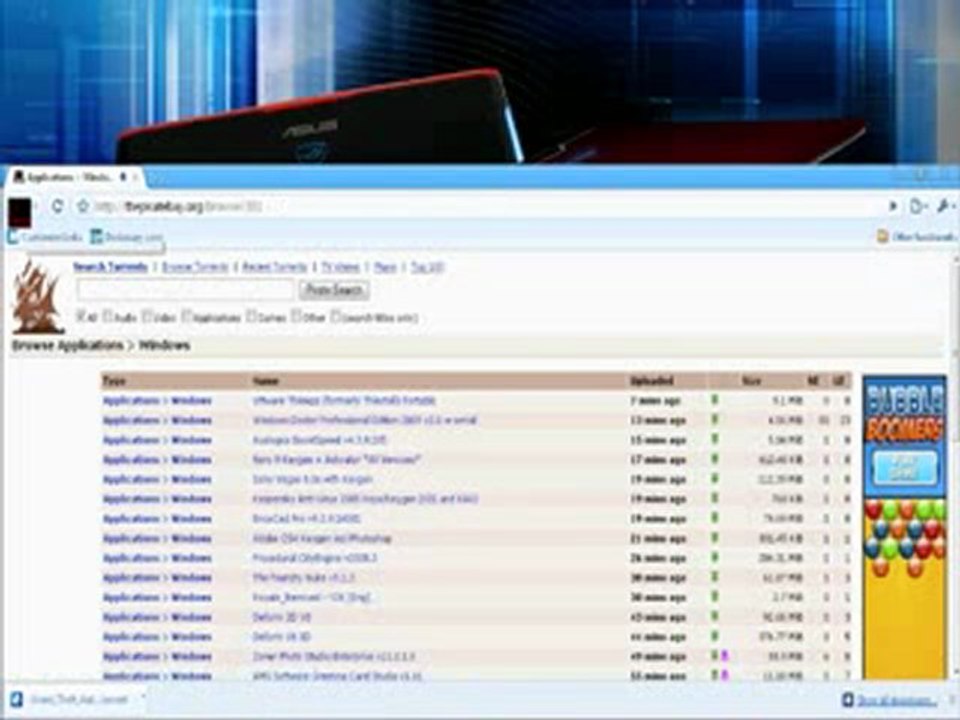Screen dimensions: 960x720
Task: Click the Pirate Search button
Action: pos(334,290)
